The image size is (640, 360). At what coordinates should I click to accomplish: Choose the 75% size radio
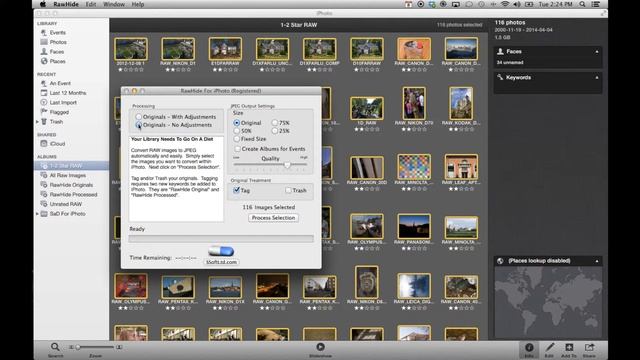275,122
